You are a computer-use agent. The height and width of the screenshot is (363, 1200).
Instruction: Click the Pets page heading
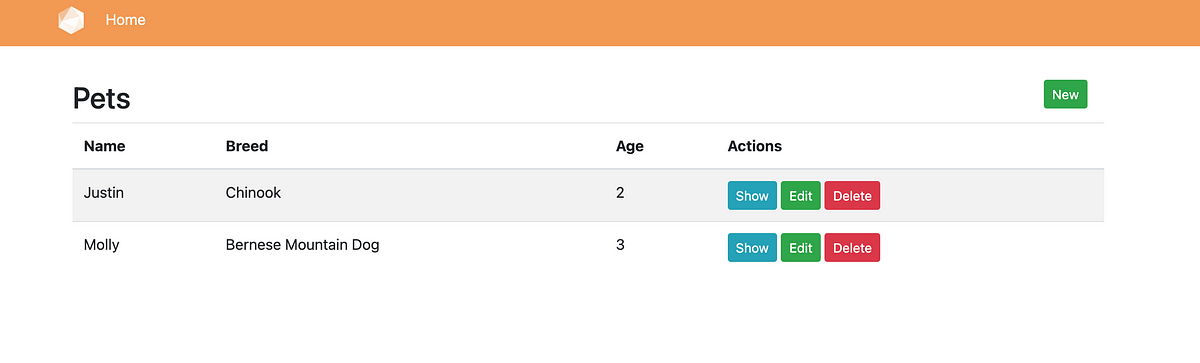[102, 98]
